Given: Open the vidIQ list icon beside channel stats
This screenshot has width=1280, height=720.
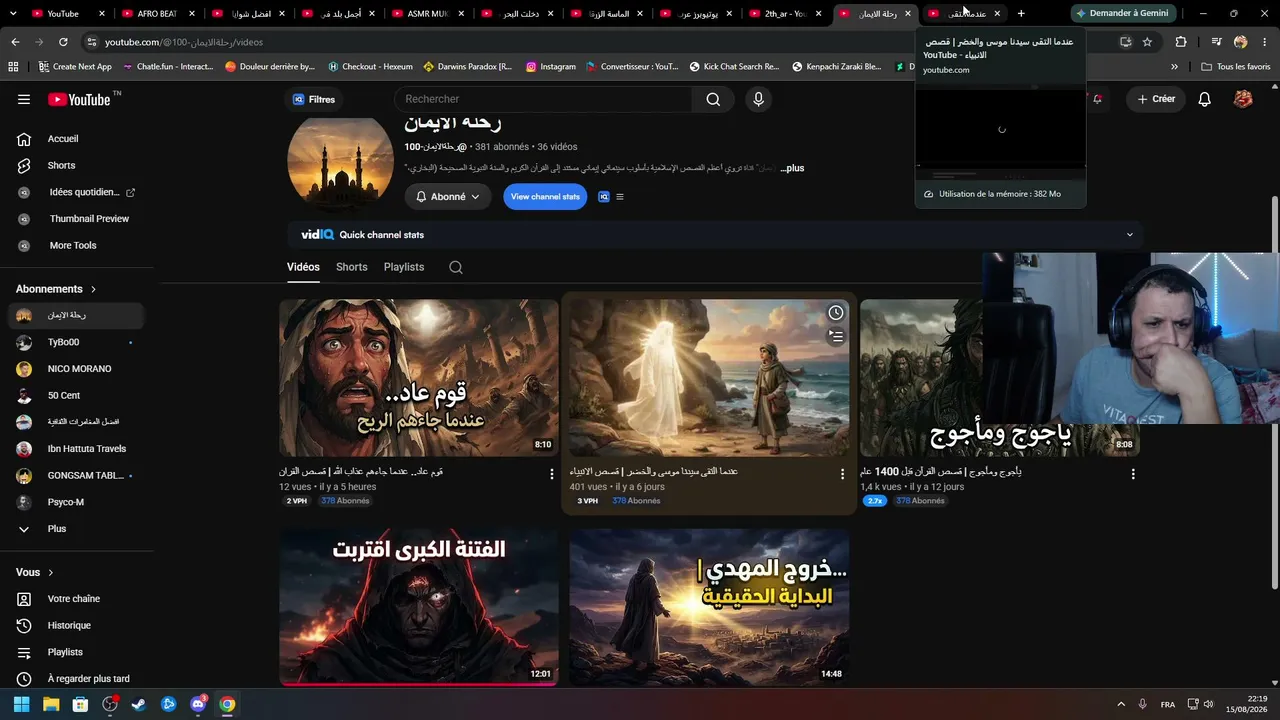Looking at the screenshot, I should [x=619, y=197].
